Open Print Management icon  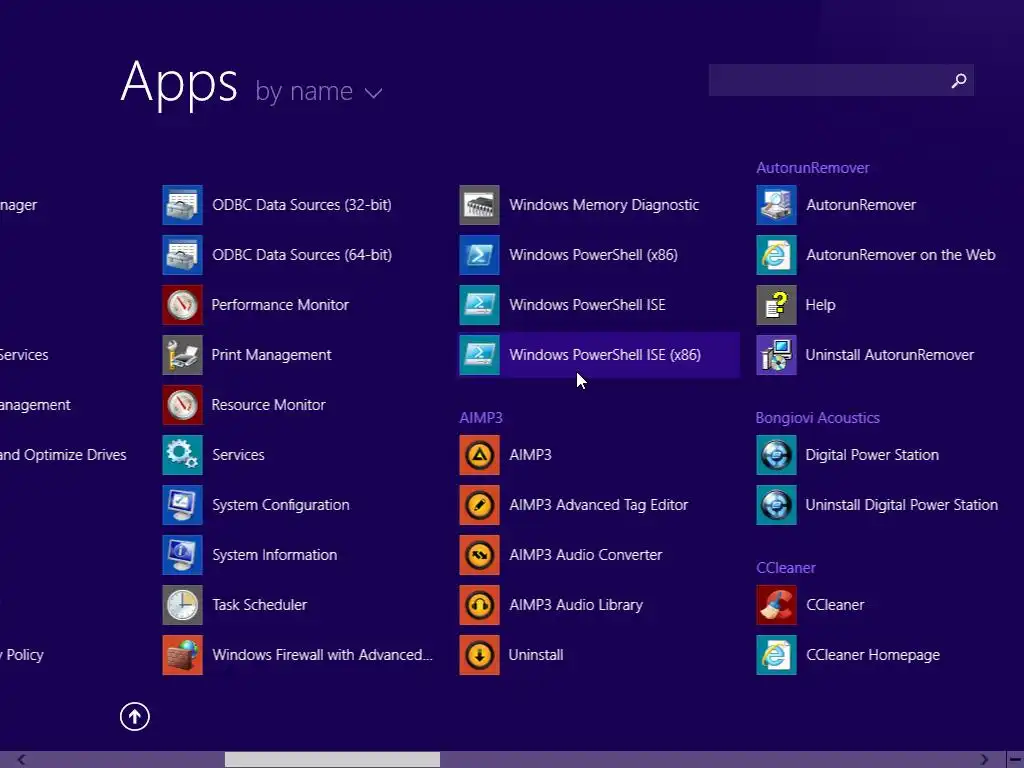tap(182, 355)
